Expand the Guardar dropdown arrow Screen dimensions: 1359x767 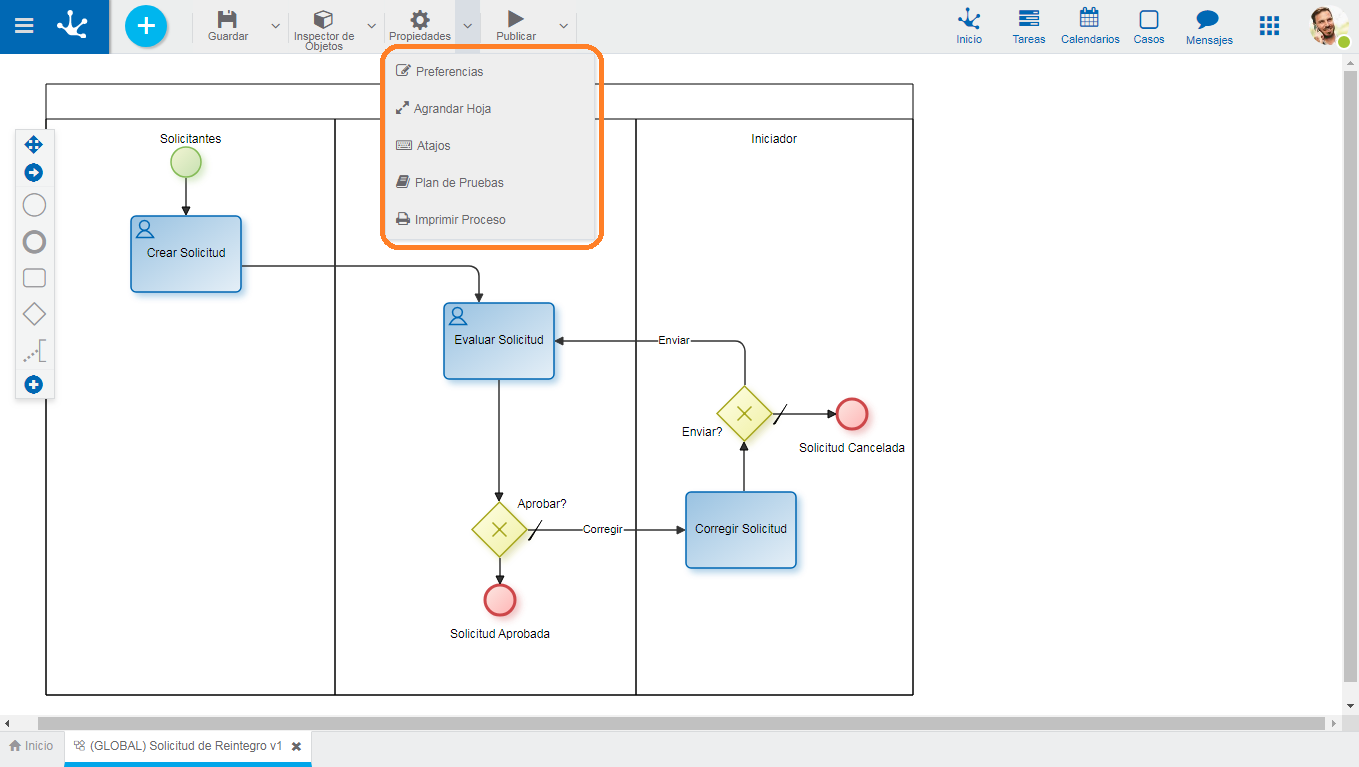click(276, 26)
